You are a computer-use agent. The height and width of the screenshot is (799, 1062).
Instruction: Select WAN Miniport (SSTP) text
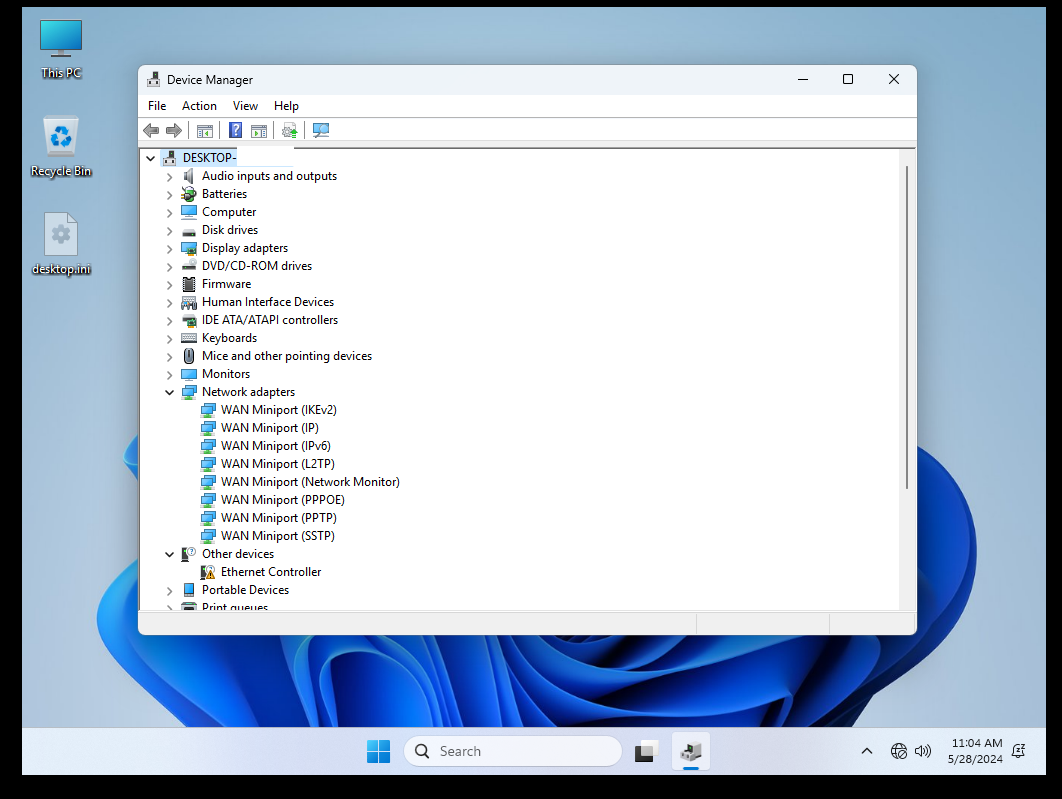coord(278,536)
